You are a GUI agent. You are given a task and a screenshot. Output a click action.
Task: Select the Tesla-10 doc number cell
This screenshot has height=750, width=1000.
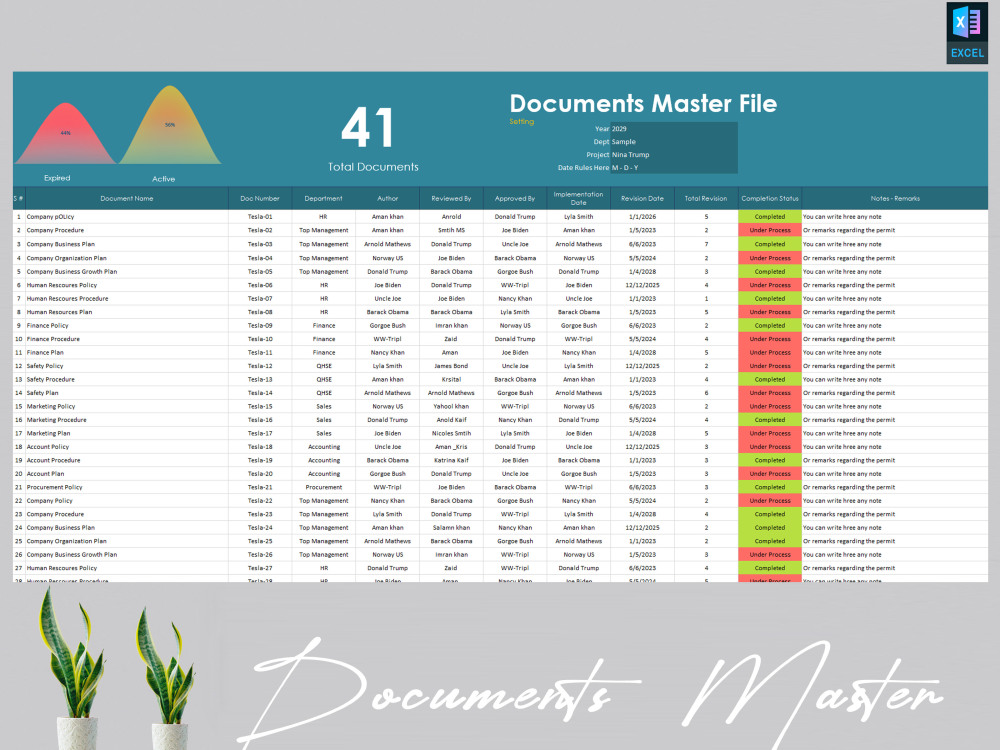click(x=260, y=339)
